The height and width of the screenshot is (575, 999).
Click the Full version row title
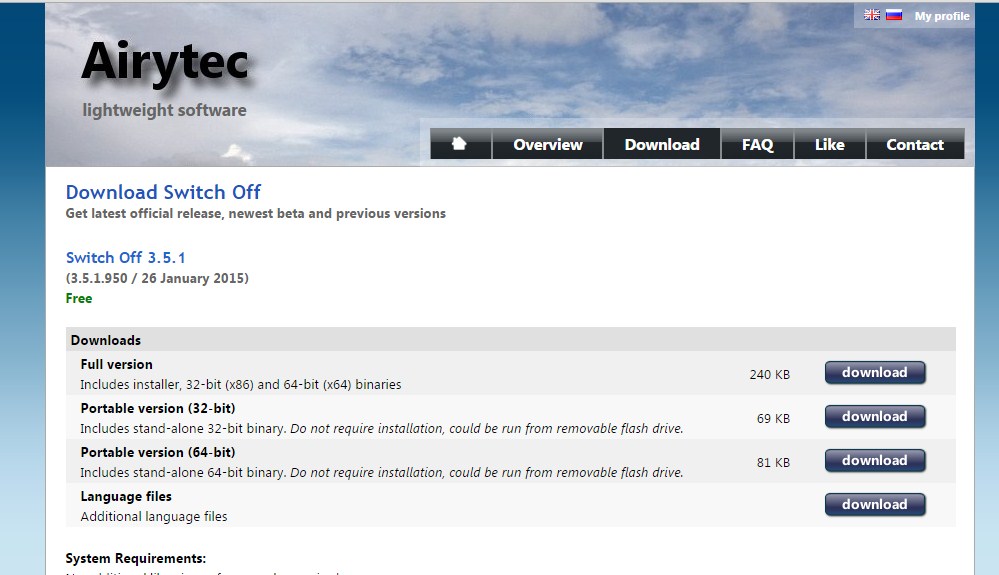[x=117, y=364]
